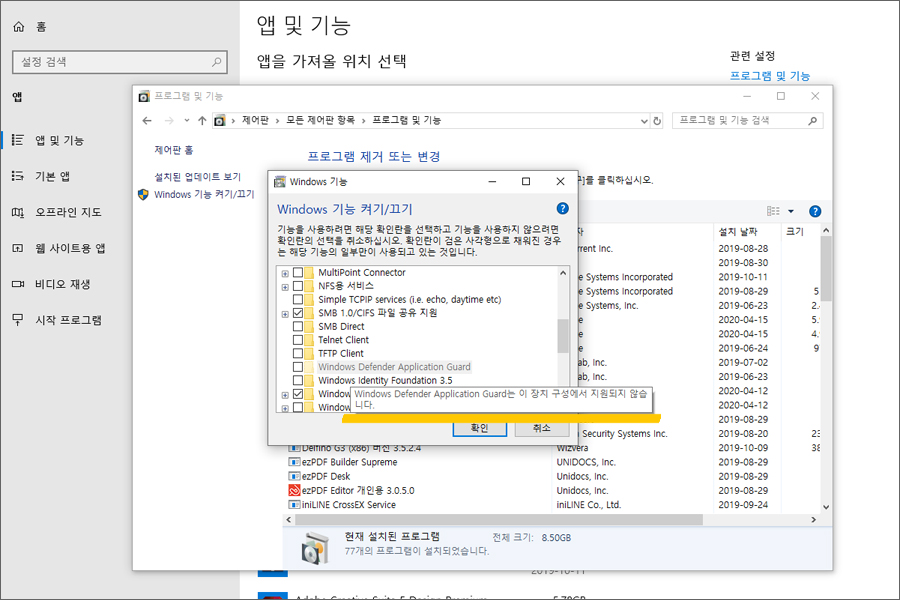Click blue help icon in Programs and Features toolbar

(814, 211)
